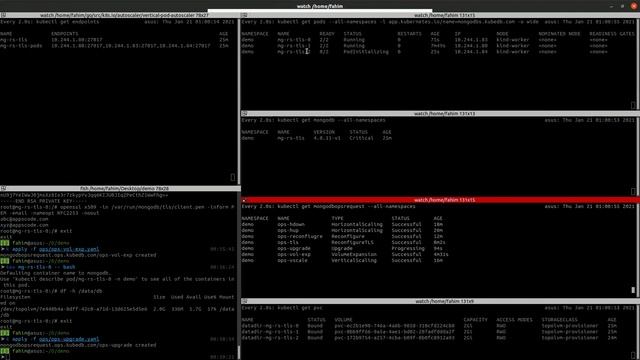The width and height of the screenshot is (640, 360).
Task: Open the ops/ops-upgrade.yaml underlined path
Action: (69, 339)
